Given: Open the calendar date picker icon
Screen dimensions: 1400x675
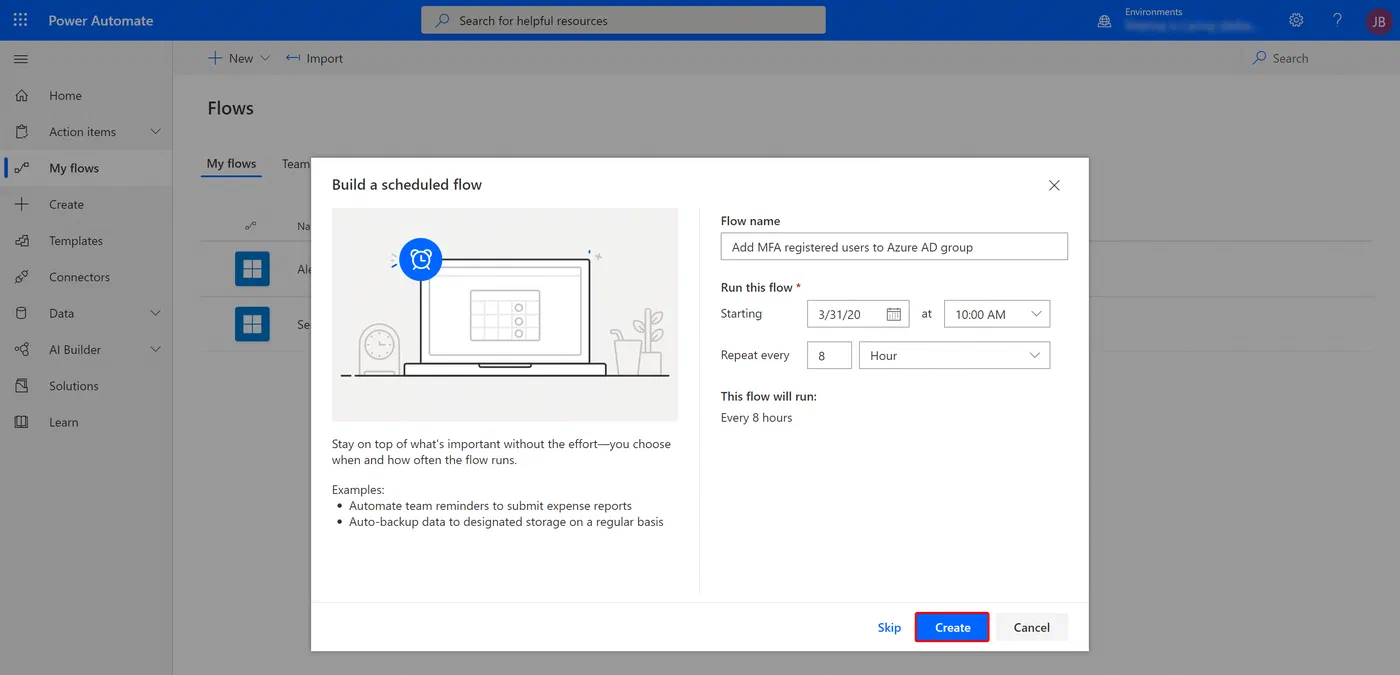Looking at the screenshot, I should pyautogui.click(x=894, y=314).
